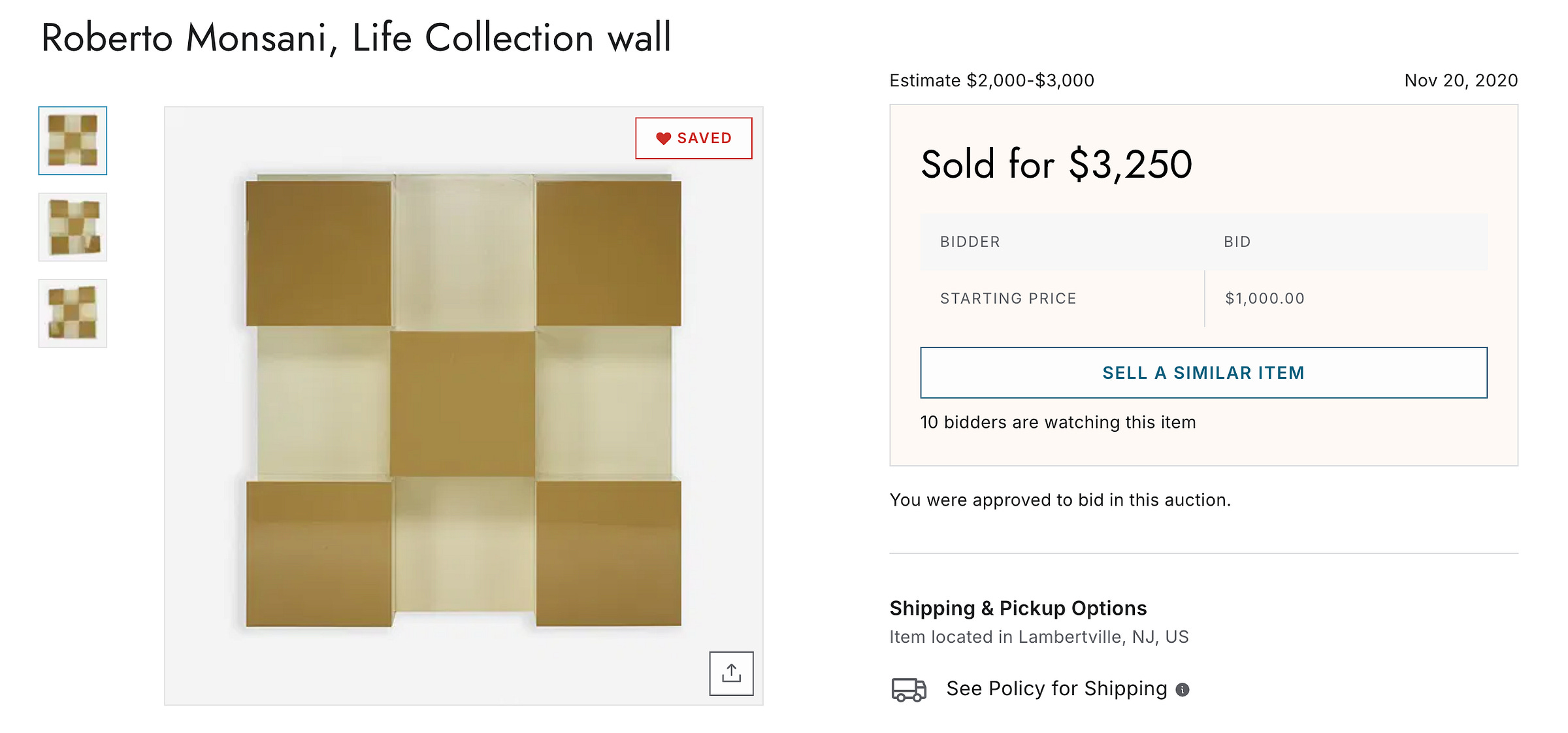This screenshot has width=1568, height=733.
Task: Click the Roberto Monsani lot title
Action: [356, 38]
